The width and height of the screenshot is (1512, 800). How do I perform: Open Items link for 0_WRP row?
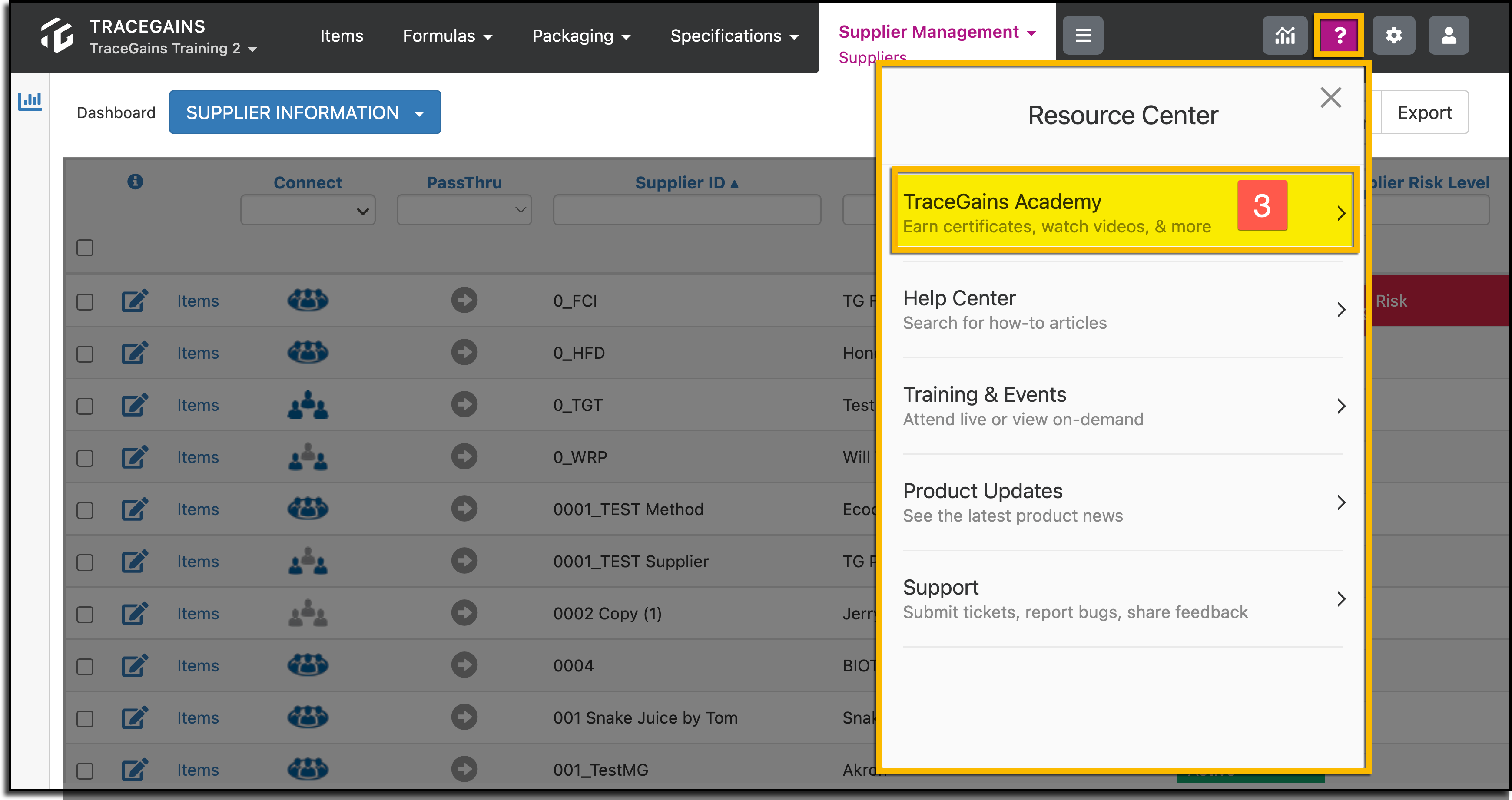(198, 457)
